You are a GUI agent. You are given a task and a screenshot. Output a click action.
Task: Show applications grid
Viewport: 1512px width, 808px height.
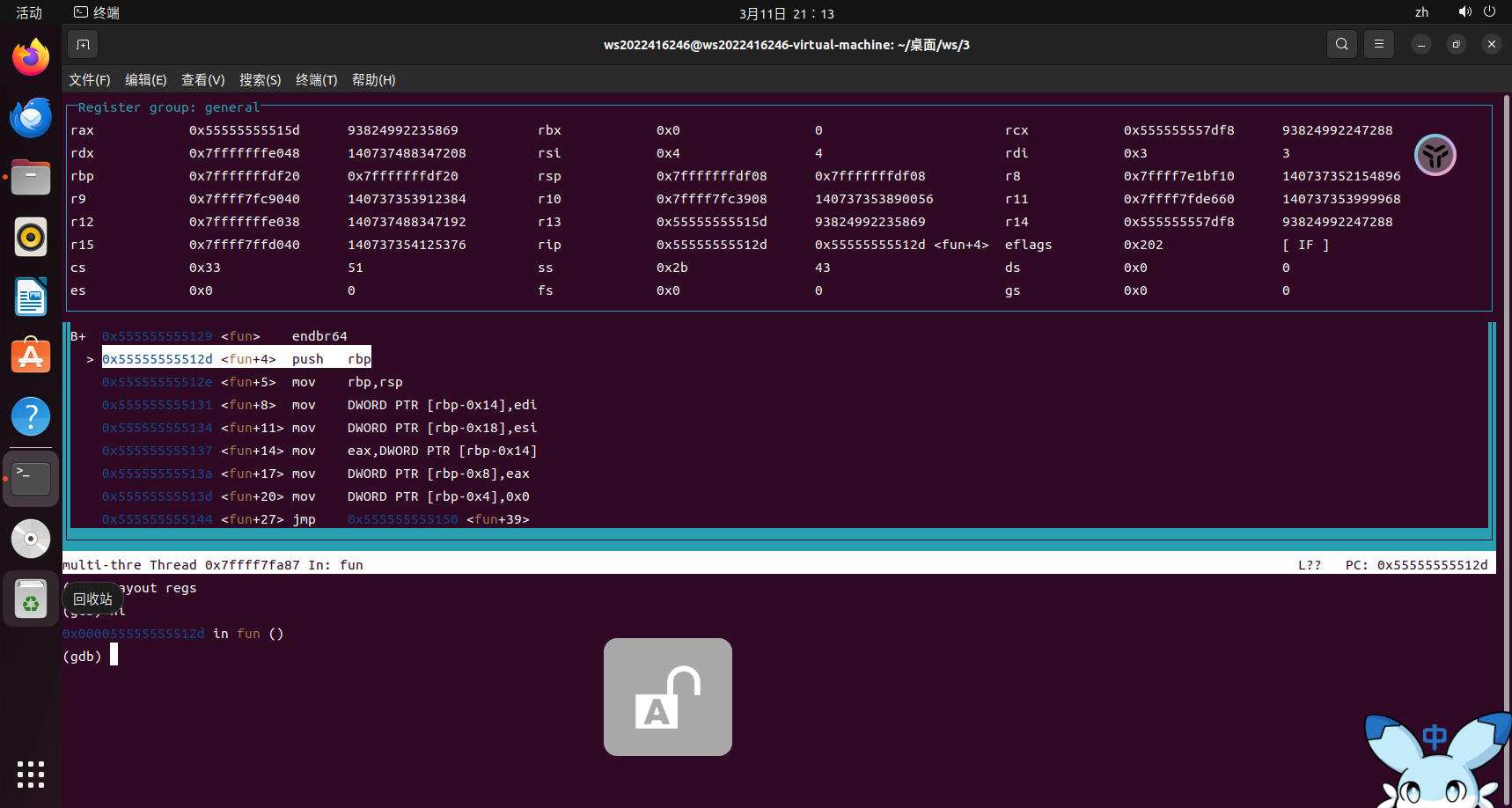(31, 775)
